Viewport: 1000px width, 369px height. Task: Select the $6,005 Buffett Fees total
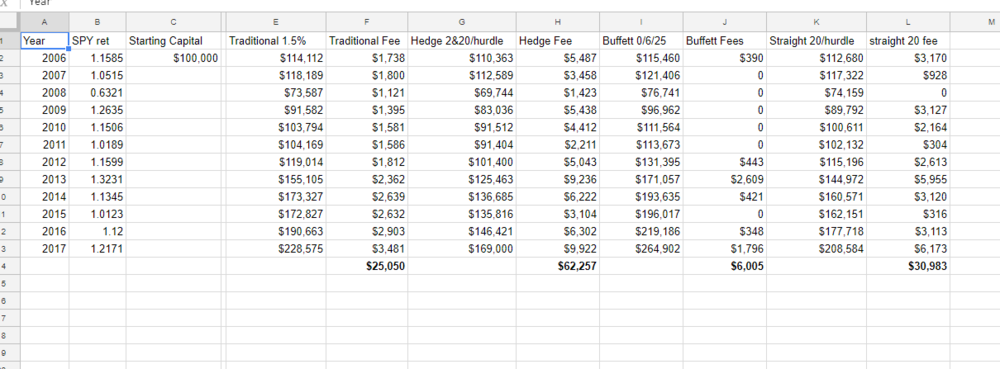(724, 266)
